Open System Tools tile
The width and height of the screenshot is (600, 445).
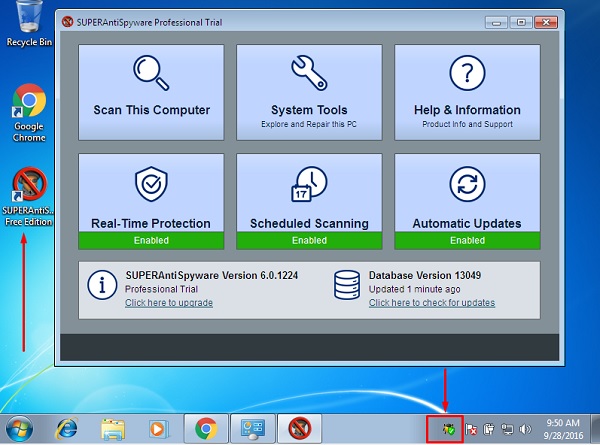[309, 93]
